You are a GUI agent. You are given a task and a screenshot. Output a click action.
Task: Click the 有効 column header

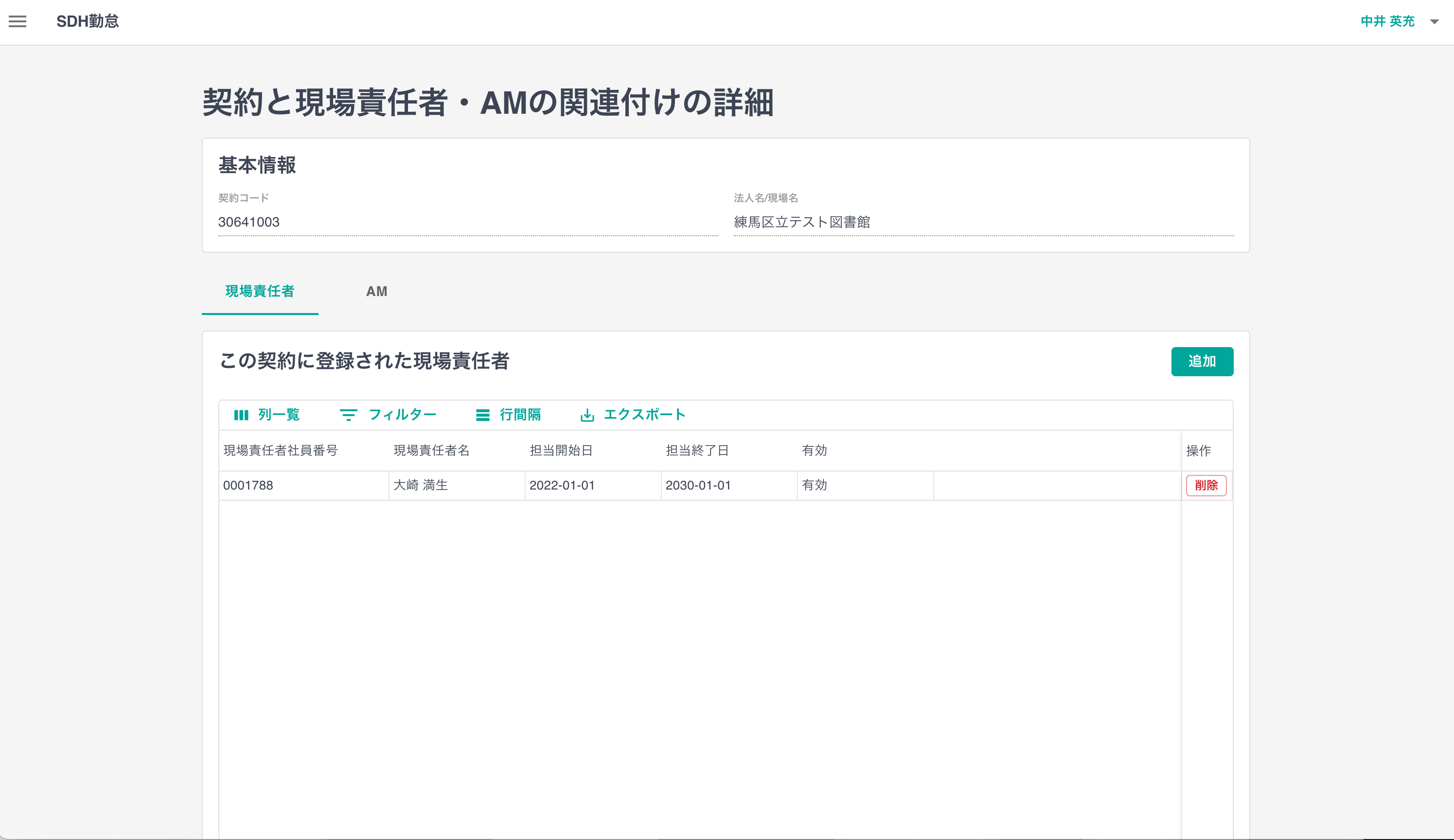pos(814,451)
